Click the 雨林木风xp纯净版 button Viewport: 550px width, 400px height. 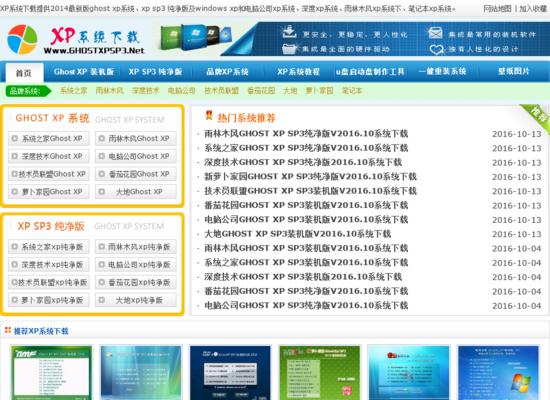[x=136, y=247]
